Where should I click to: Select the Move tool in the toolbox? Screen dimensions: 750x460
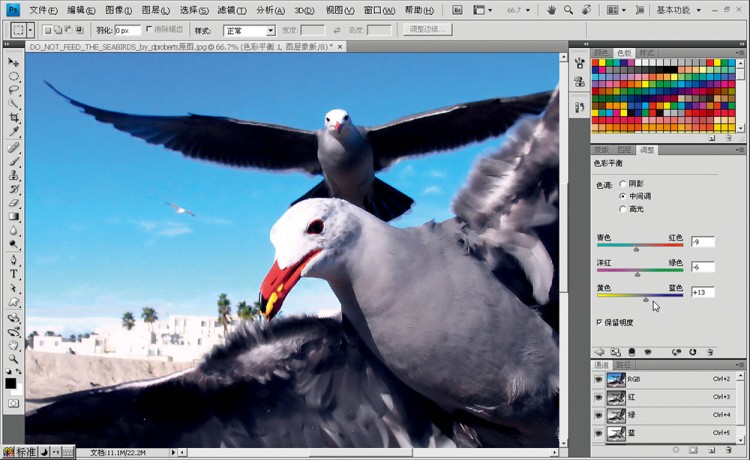pyautogui.click(x=14, y=62)
